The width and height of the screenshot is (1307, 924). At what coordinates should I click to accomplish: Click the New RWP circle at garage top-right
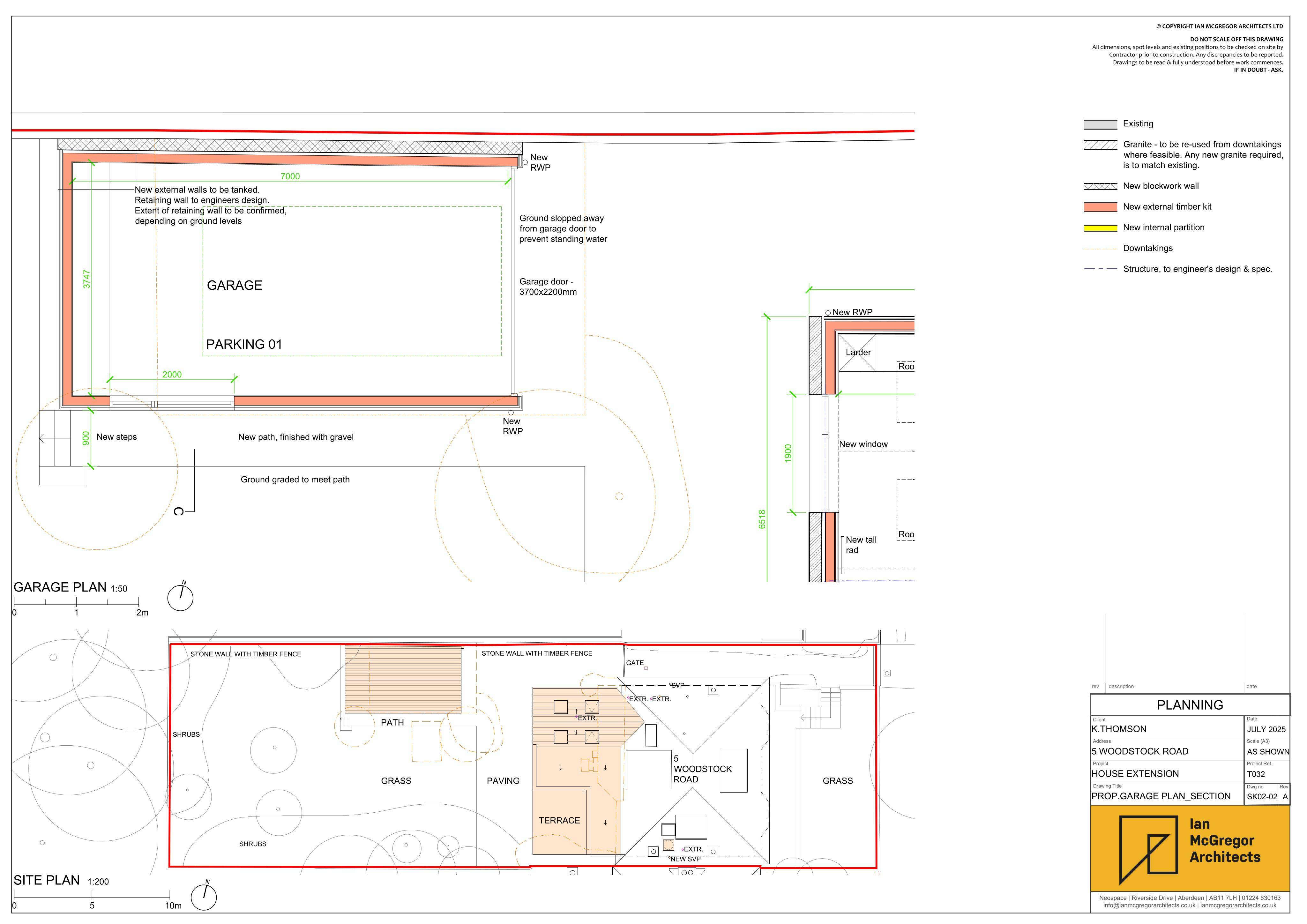(x=525, y=162)
